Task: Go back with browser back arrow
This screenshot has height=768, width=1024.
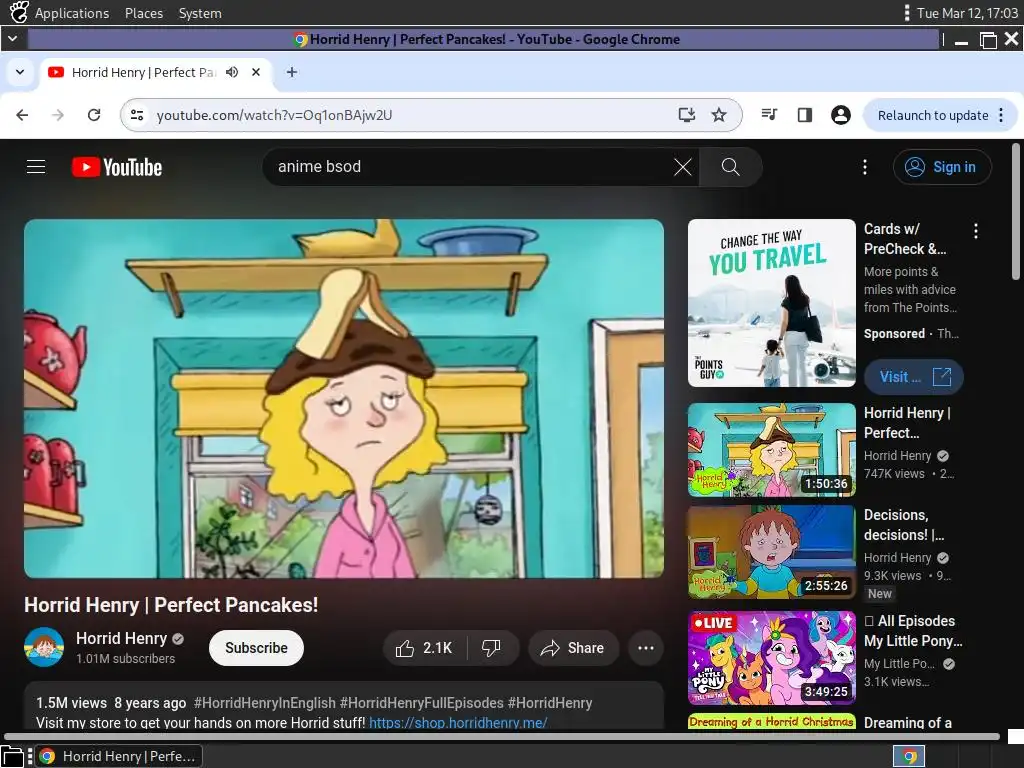Action: [22, 115]
